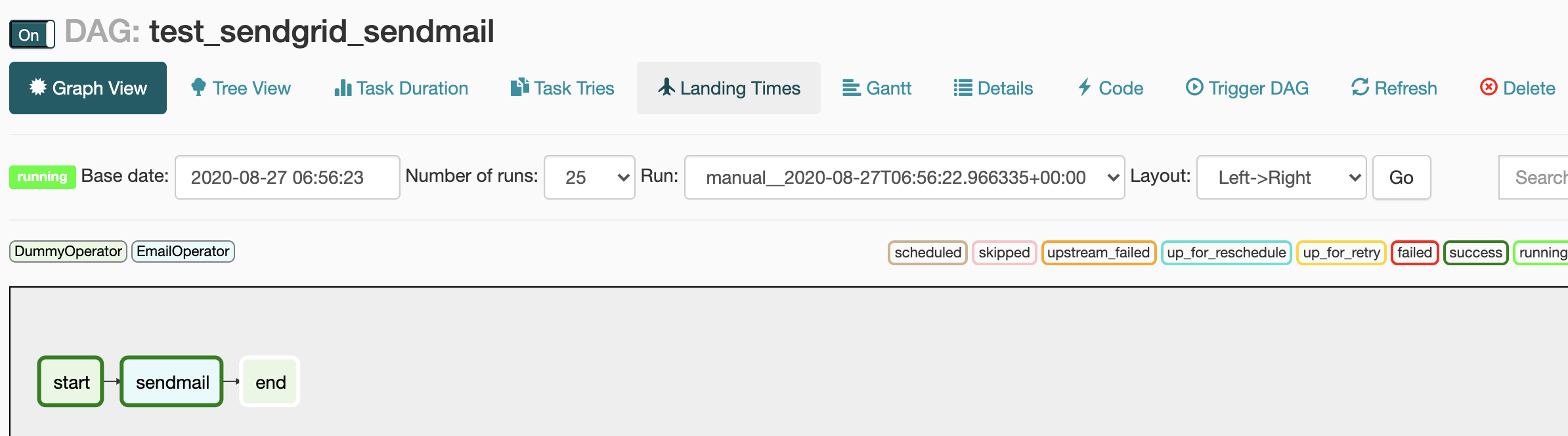Select the sendmail task node
The height and width of the screenshot is (436, 1568).
tap(170, 381)
